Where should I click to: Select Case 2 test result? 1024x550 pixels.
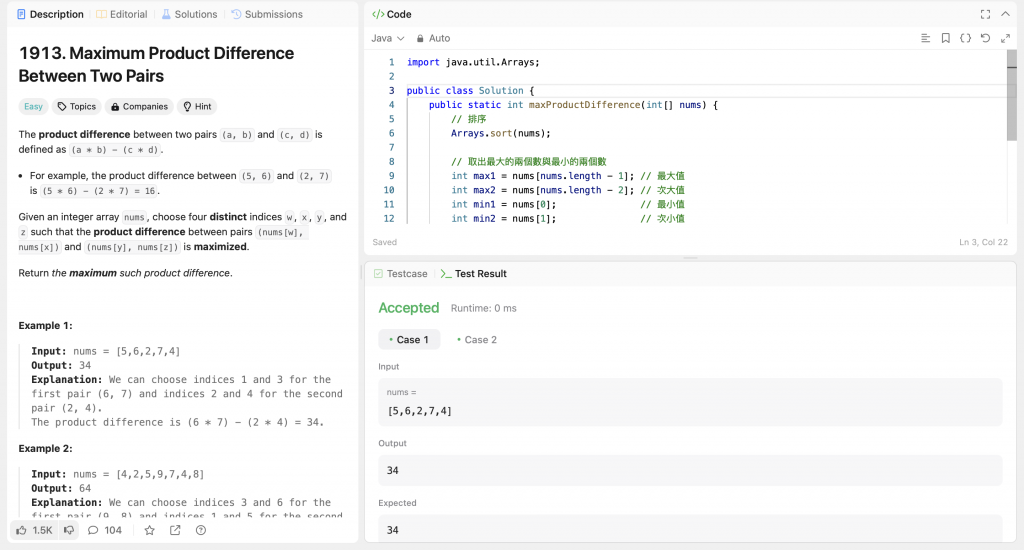tap(477, 340)
